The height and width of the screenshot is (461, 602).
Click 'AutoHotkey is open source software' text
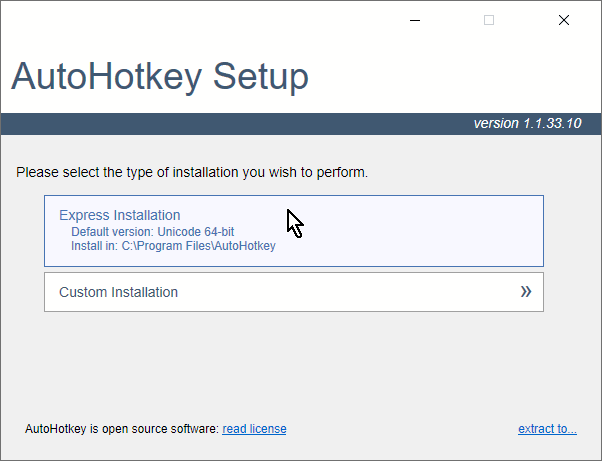pyautogui.click(x=122, y=429)
